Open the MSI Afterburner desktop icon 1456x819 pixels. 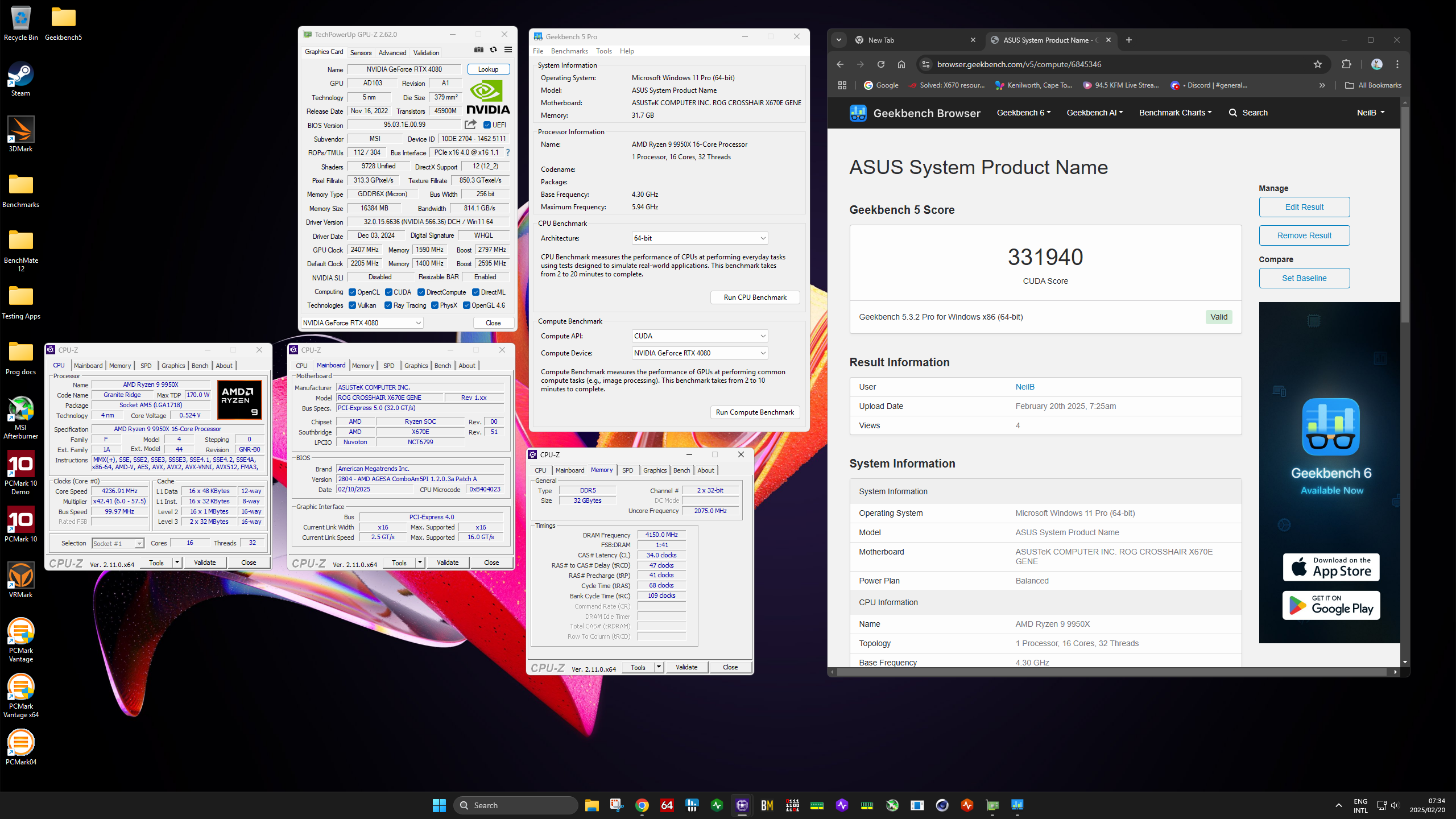point(20,418)
